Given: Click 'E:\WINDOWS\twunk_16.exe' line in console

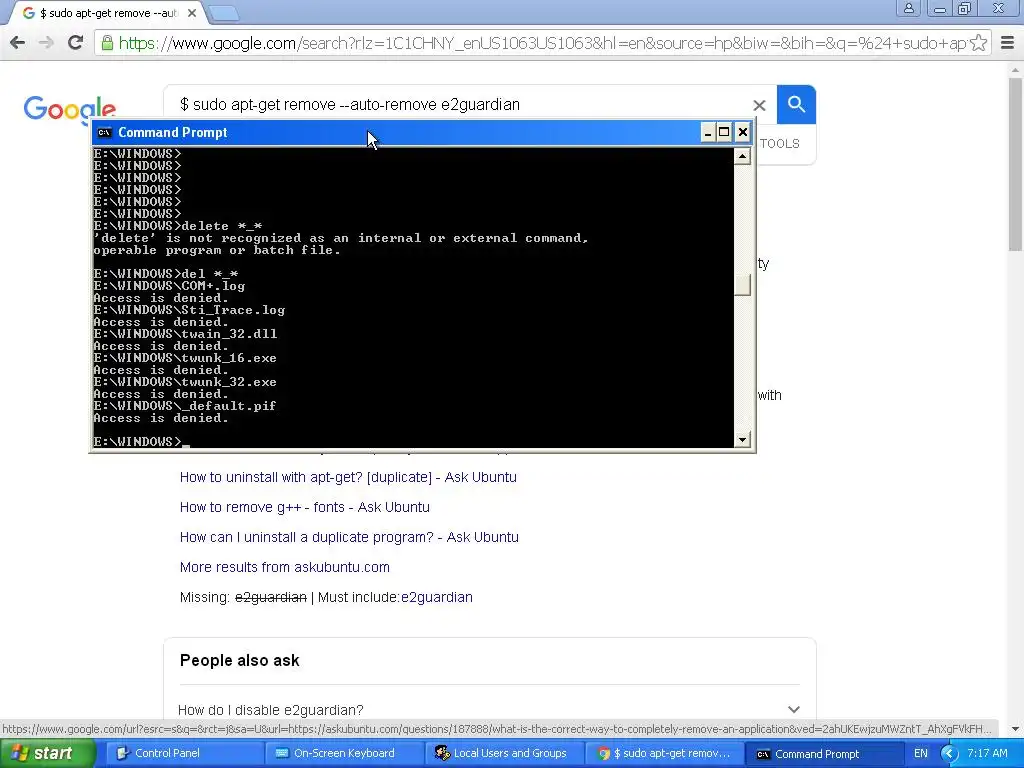Looking at the screenshot, I should coord(185,358).
